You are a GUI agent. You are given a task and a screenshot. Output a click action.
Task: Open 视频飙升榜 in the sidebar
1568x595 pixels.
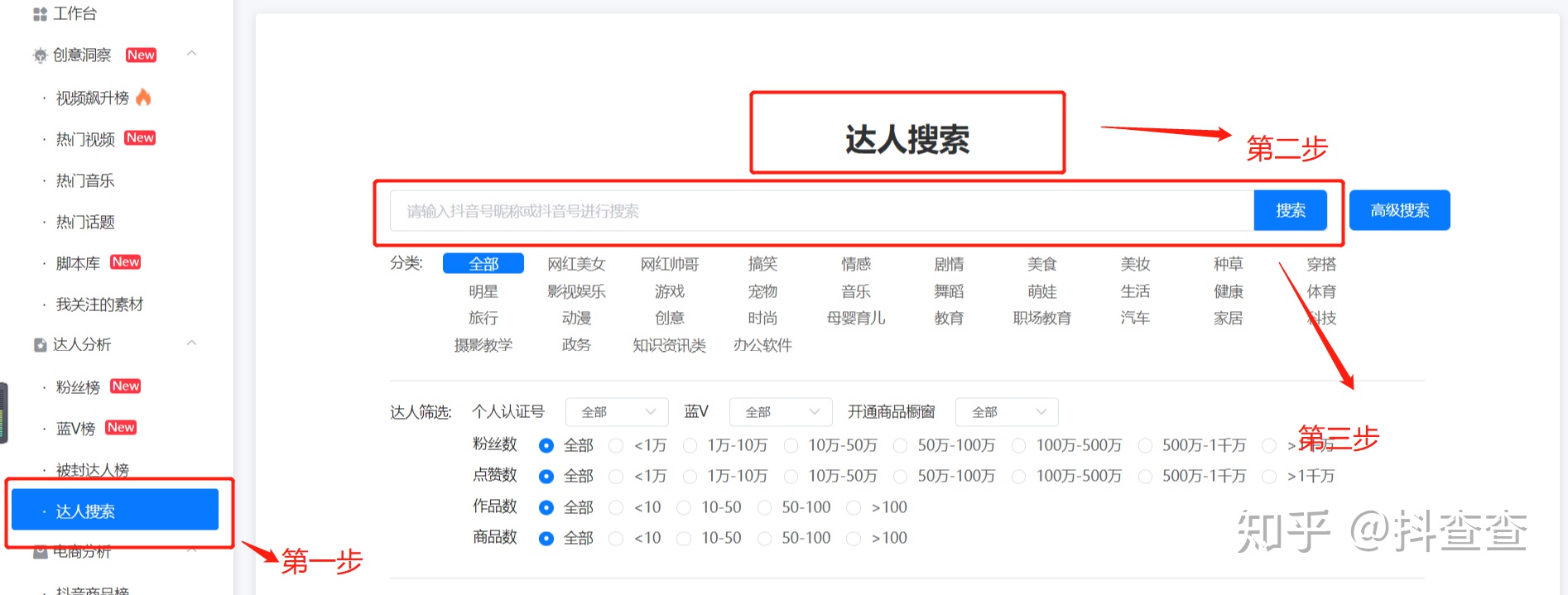click(93, 98)
